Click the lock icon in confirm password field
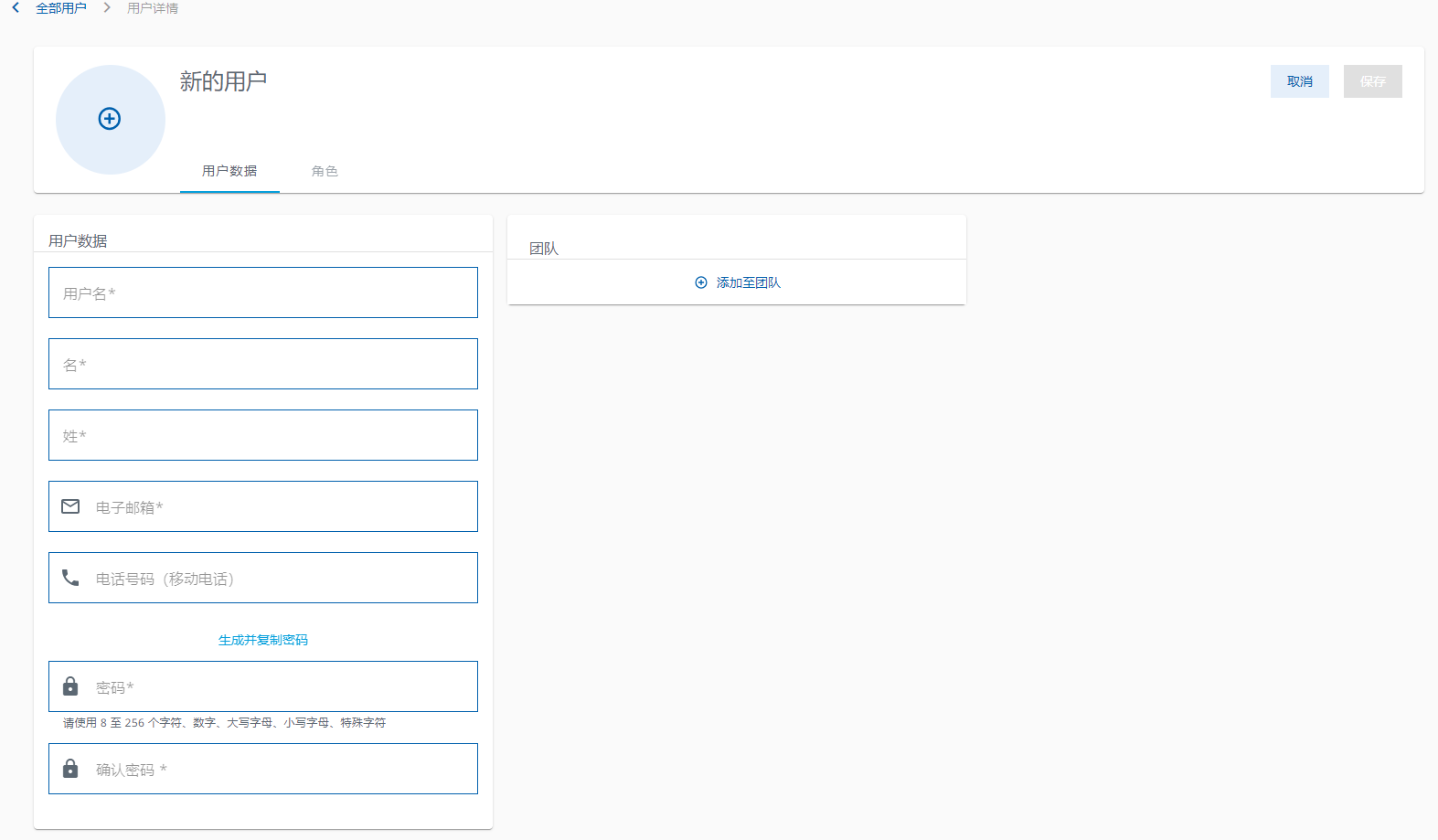Screen dimensions: 1438x840 click(x=70, y=769)
